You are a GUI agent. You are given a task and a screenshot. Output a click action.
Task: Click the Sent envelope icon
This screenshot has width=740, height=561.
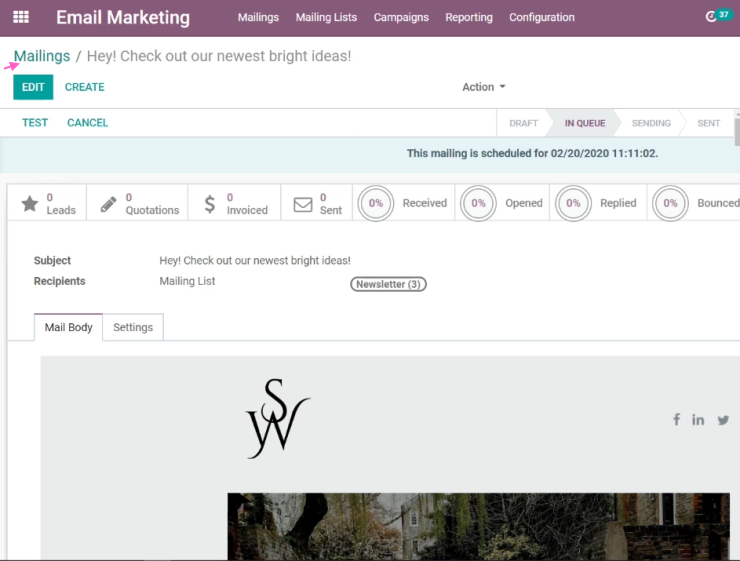click(x=303, y=204)
